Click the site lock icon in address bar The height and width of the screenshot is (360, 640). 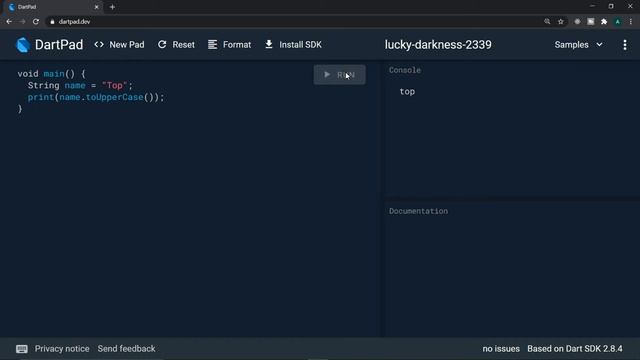click(52, 22)
